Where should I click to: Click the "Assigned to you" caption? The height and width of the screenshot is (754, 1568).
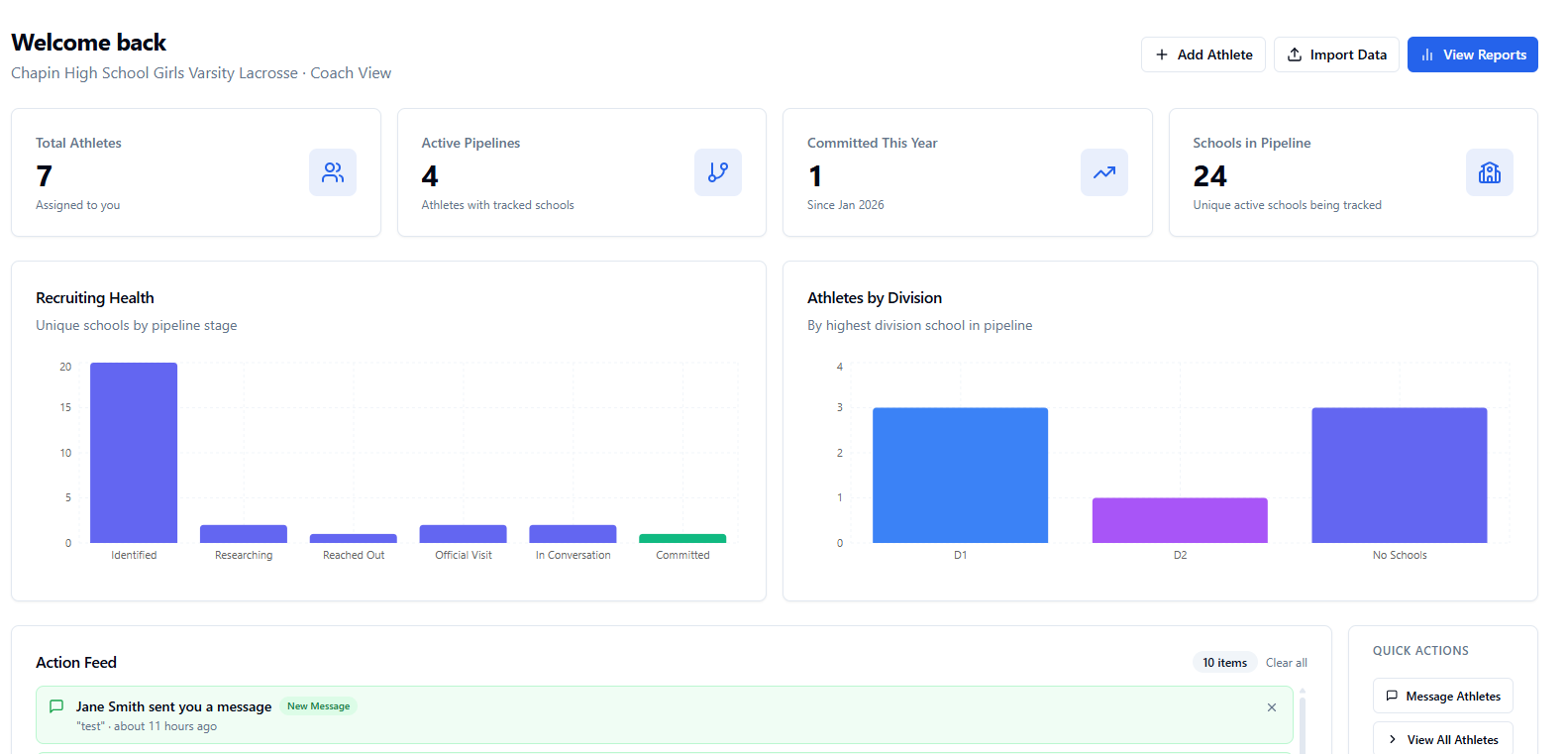click(x=77, y=205)
